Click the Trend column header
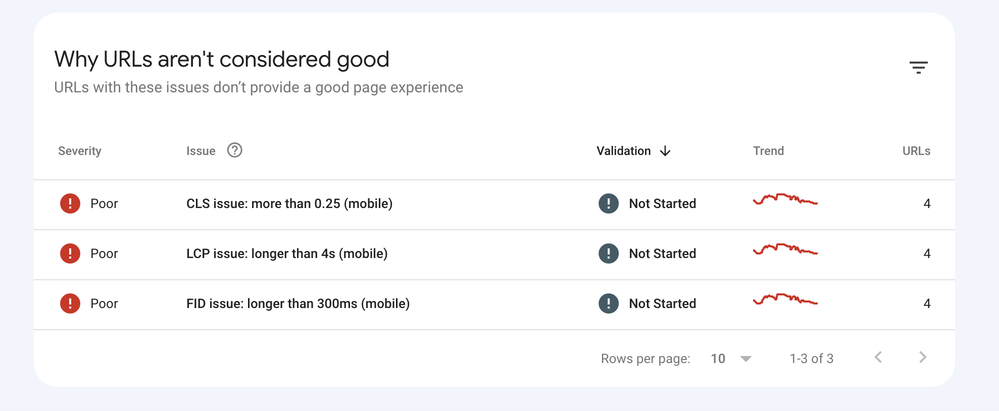This screenshot has width=999, height=411. [768, 151]
